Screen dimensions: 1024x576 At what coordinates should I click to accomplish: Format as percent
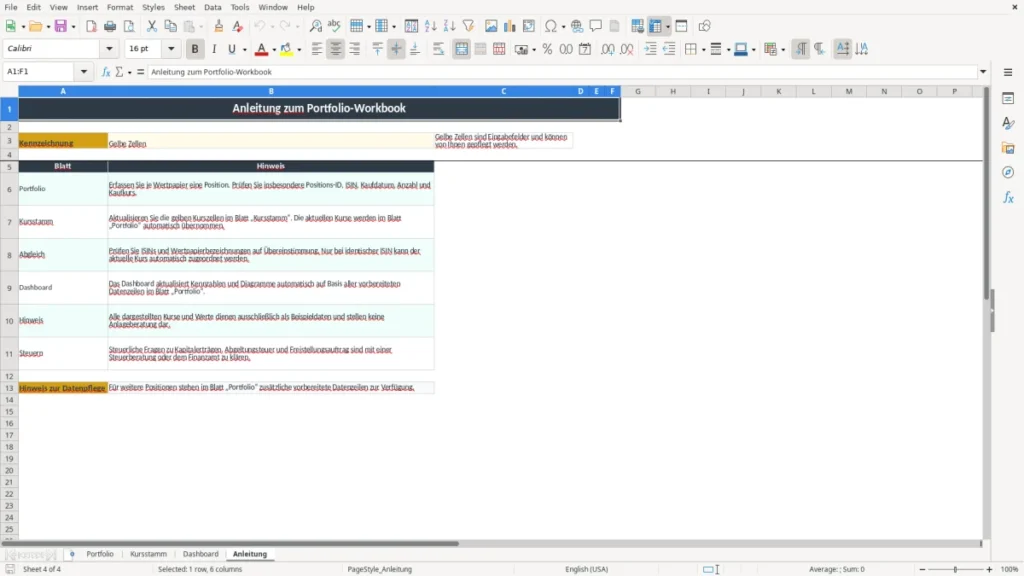[547, 49]
